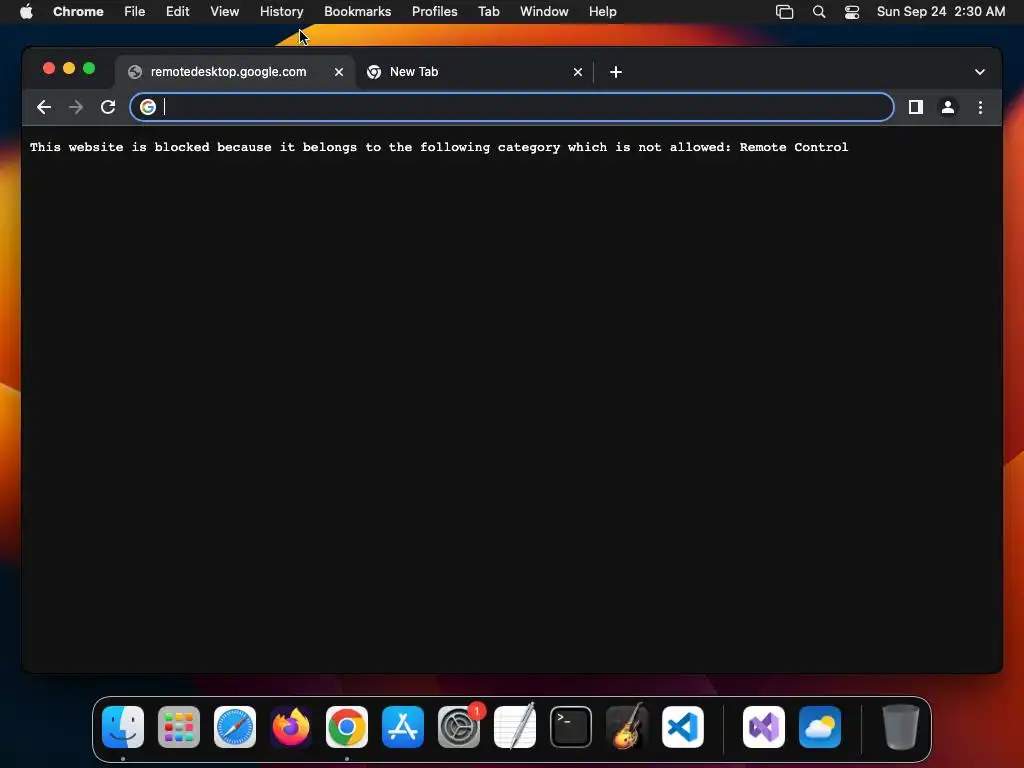This screenshot has width=1024, height=768.
Task: Open the View menu
Action: [x=225, y=12]
